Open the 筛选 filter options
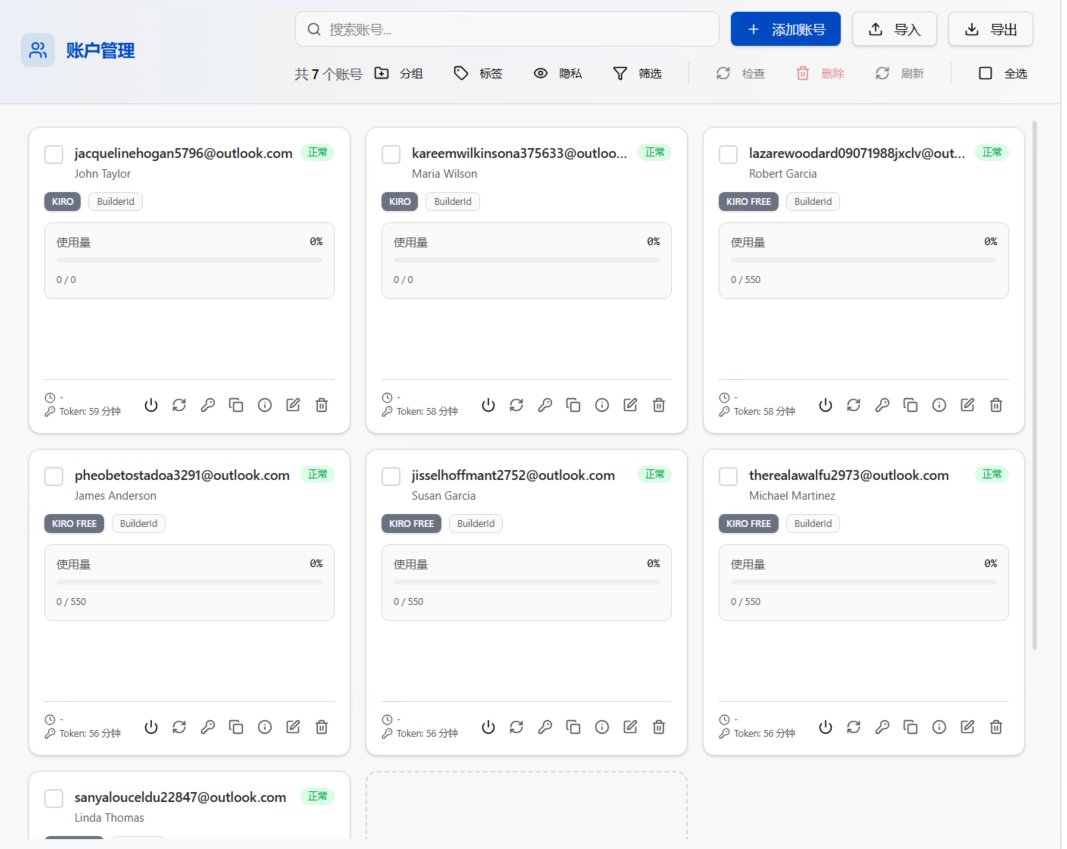 point(637,73)
